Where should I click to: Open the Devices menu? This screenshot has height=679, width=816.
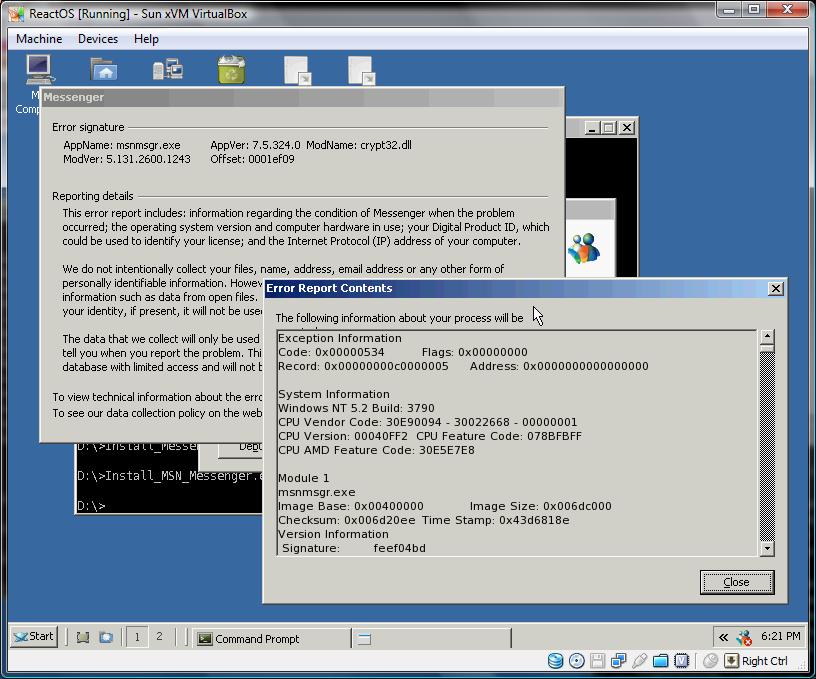click(98, 39)
